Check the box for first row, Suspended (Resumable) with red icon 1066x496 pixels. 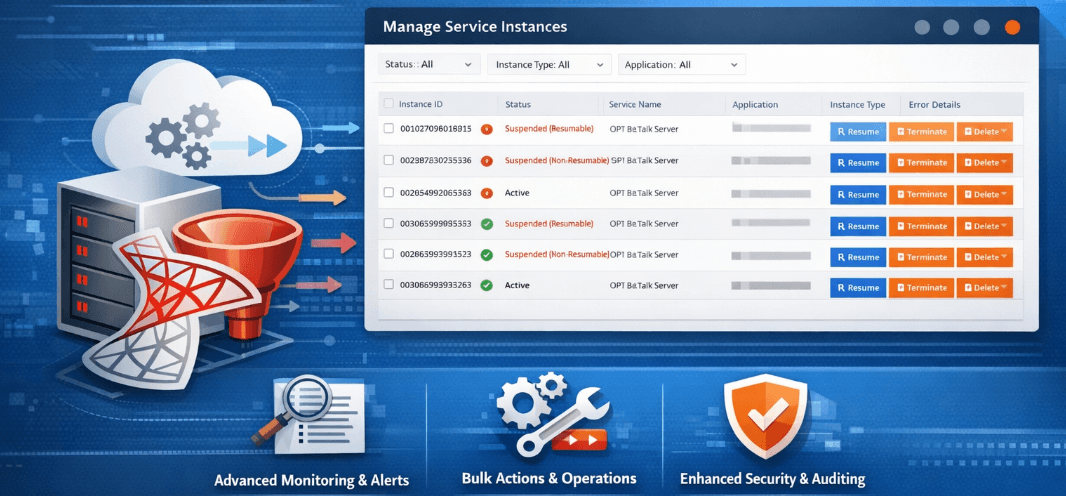pyautogui.click(x=389, y=128)
